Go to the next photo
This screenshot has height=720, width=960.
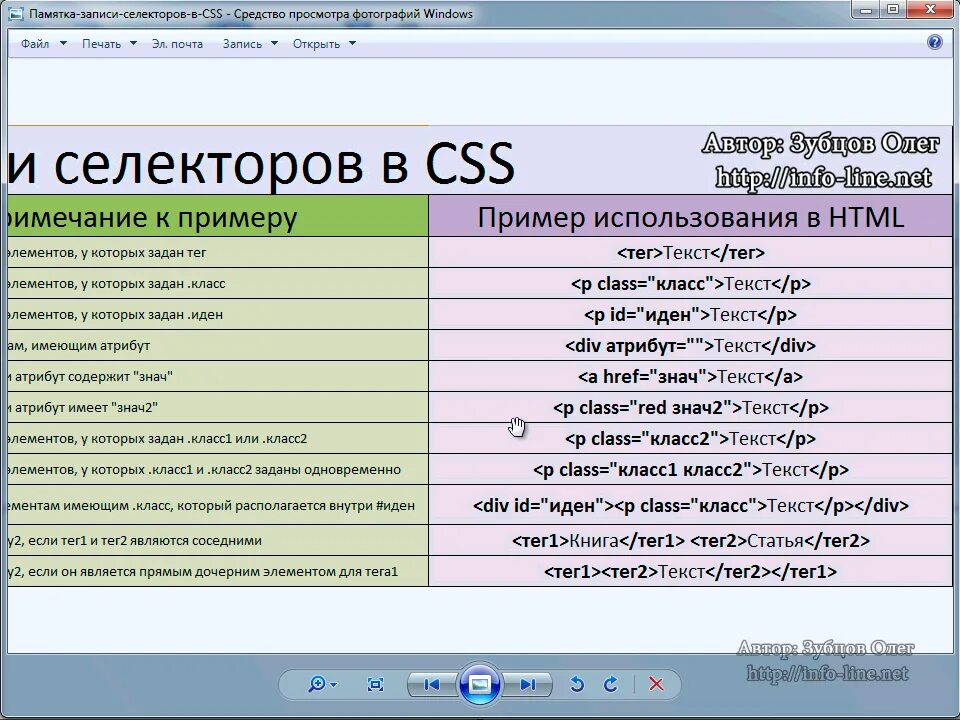coord(527,684)
